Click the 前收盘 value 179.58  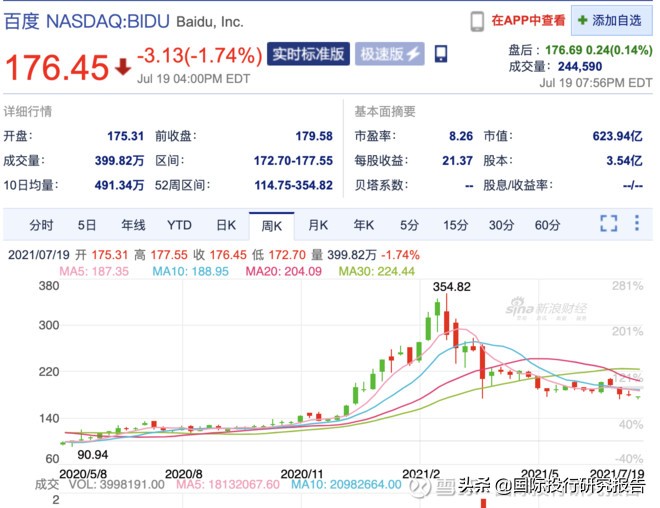pos(314,136)
